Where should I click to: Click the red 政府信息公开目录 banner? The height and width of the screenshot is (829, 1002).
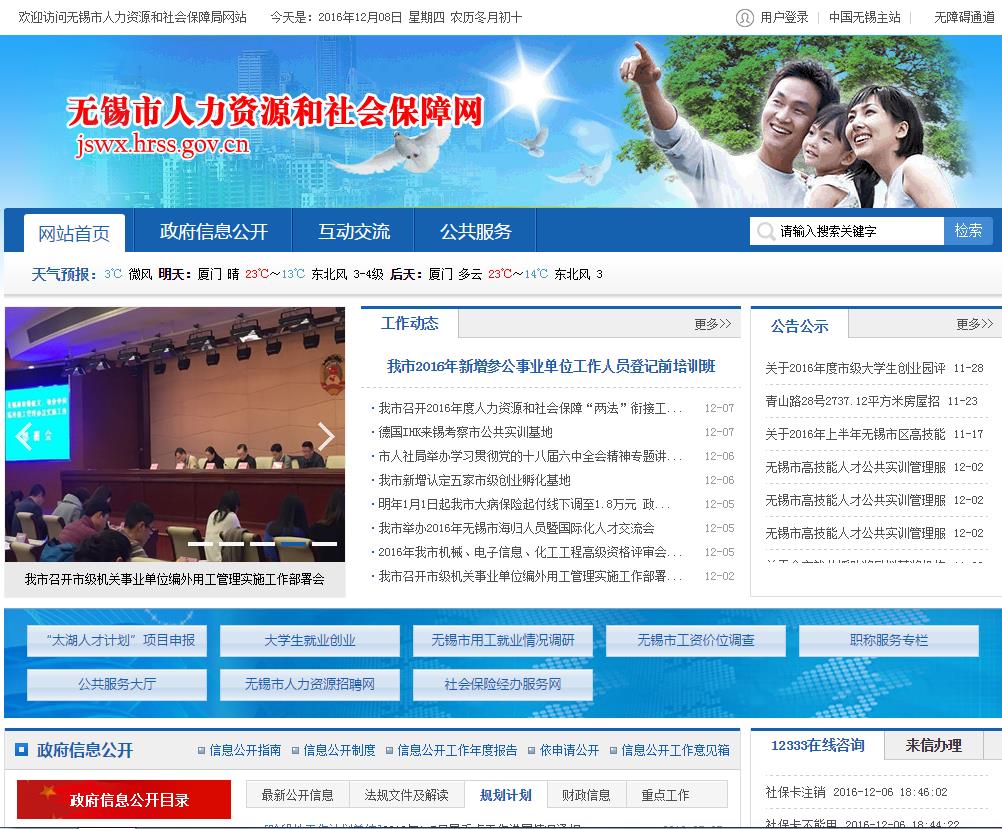point(124,799)
